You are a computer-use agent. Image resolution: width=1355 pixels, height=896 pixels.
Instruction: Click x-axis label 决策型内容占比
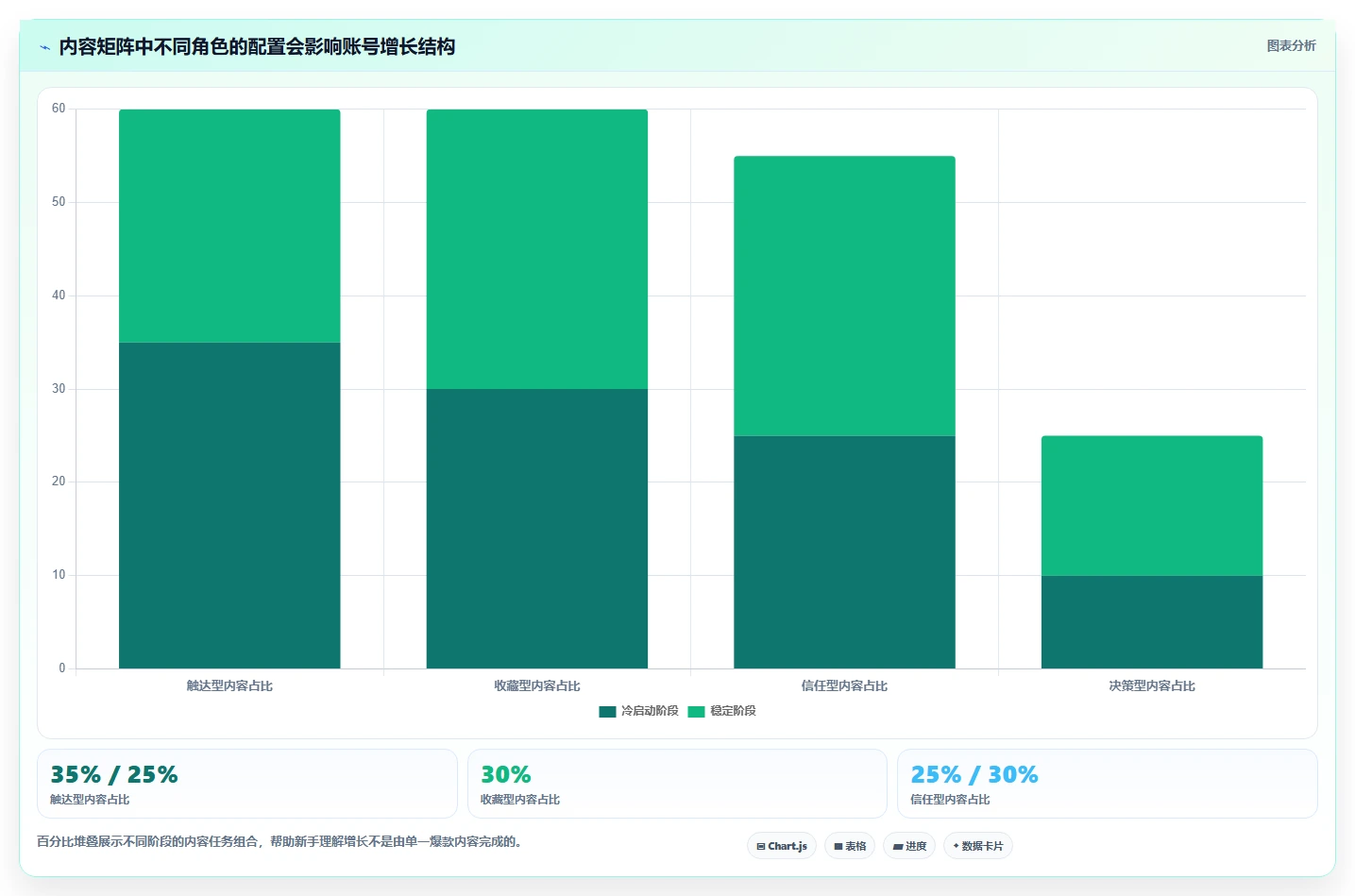coord(1152,686)
